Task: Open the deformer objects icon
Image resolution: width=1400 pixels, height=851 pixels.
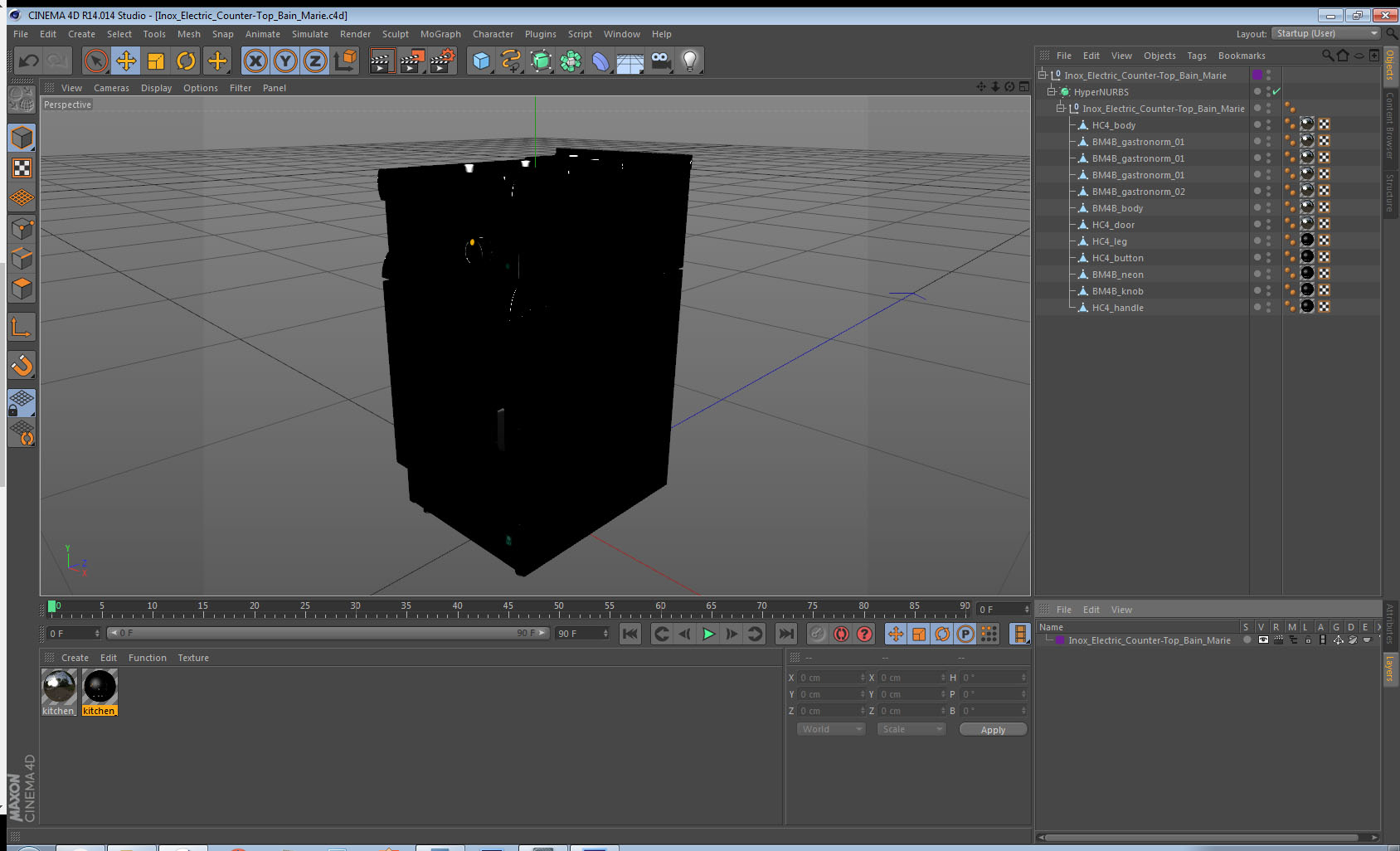Action: coord(600,61)
